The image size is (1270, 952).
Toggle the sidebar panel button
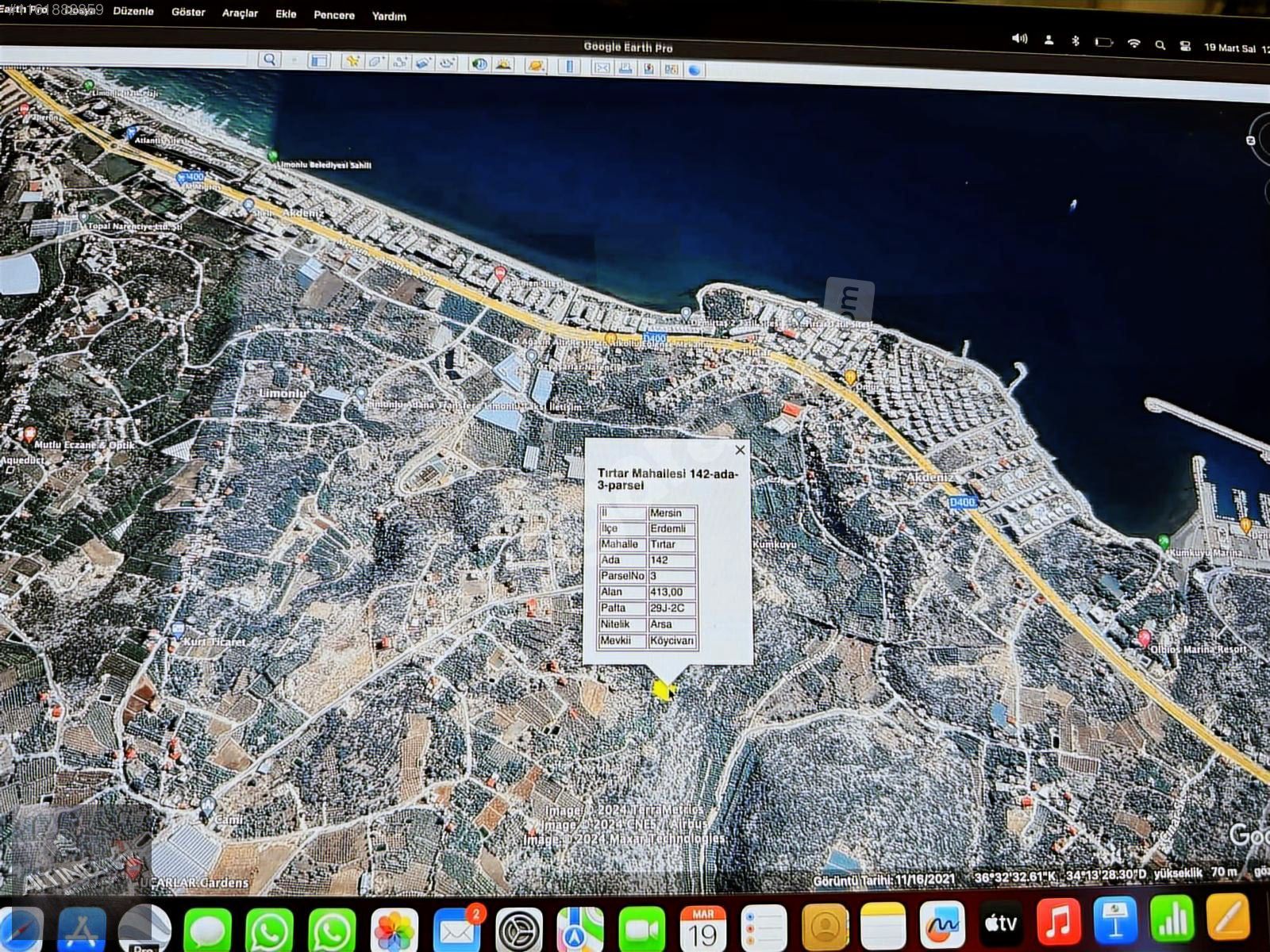319,60
